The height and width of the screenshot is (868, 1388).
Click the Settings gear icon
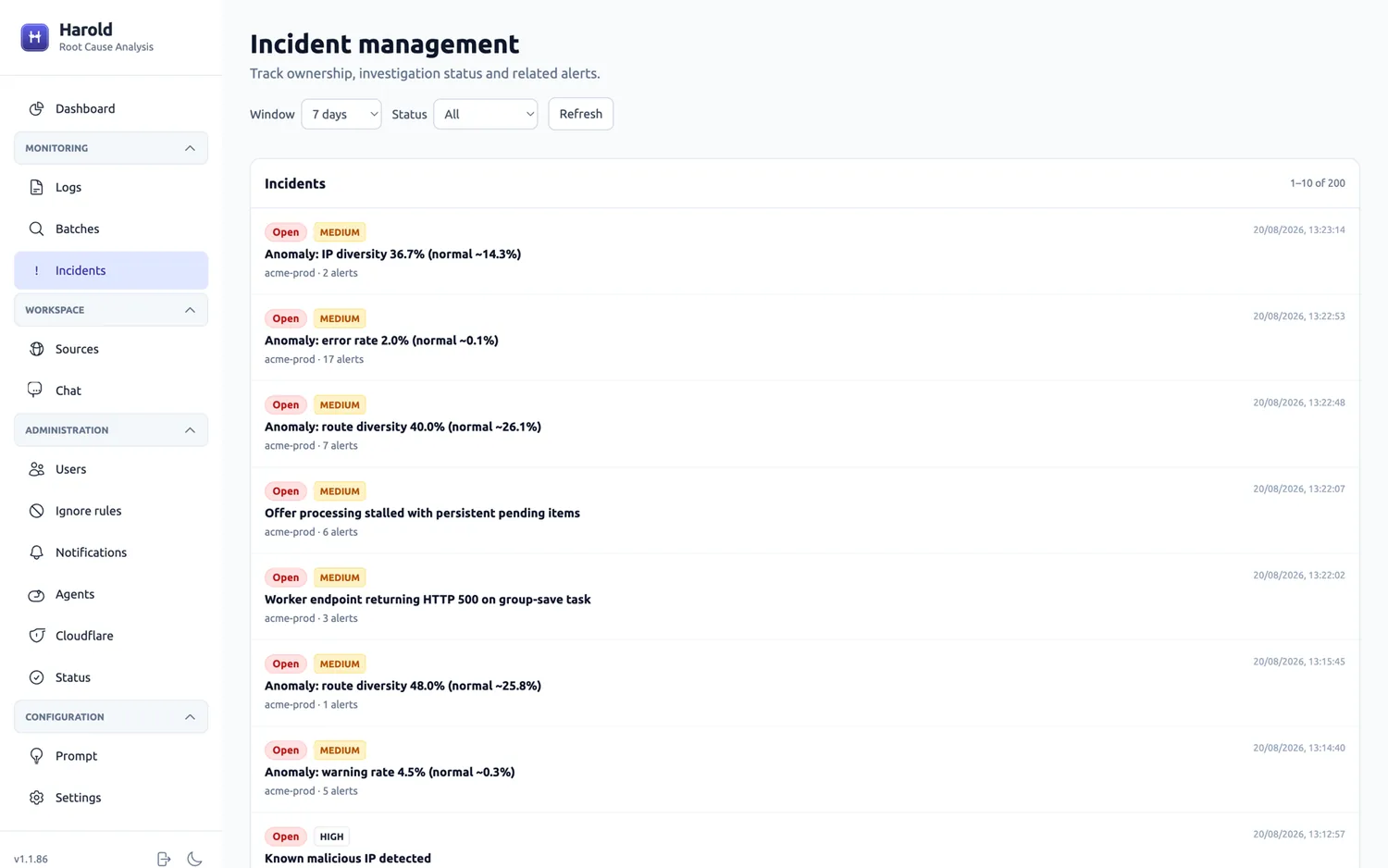pos(36,798)
